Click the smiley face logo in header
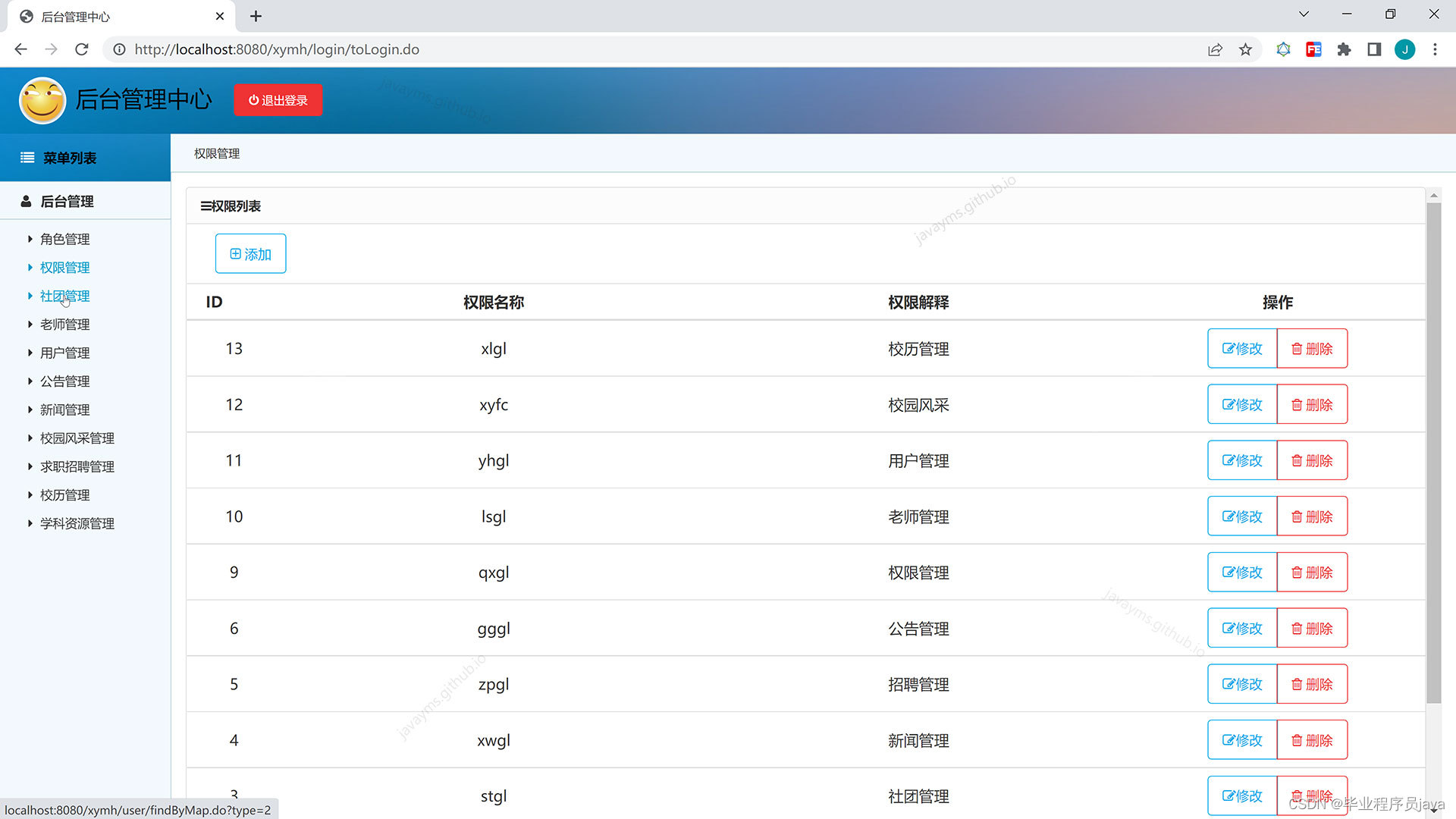Viewport: 1456px width, 819px height. pos(42,100)
